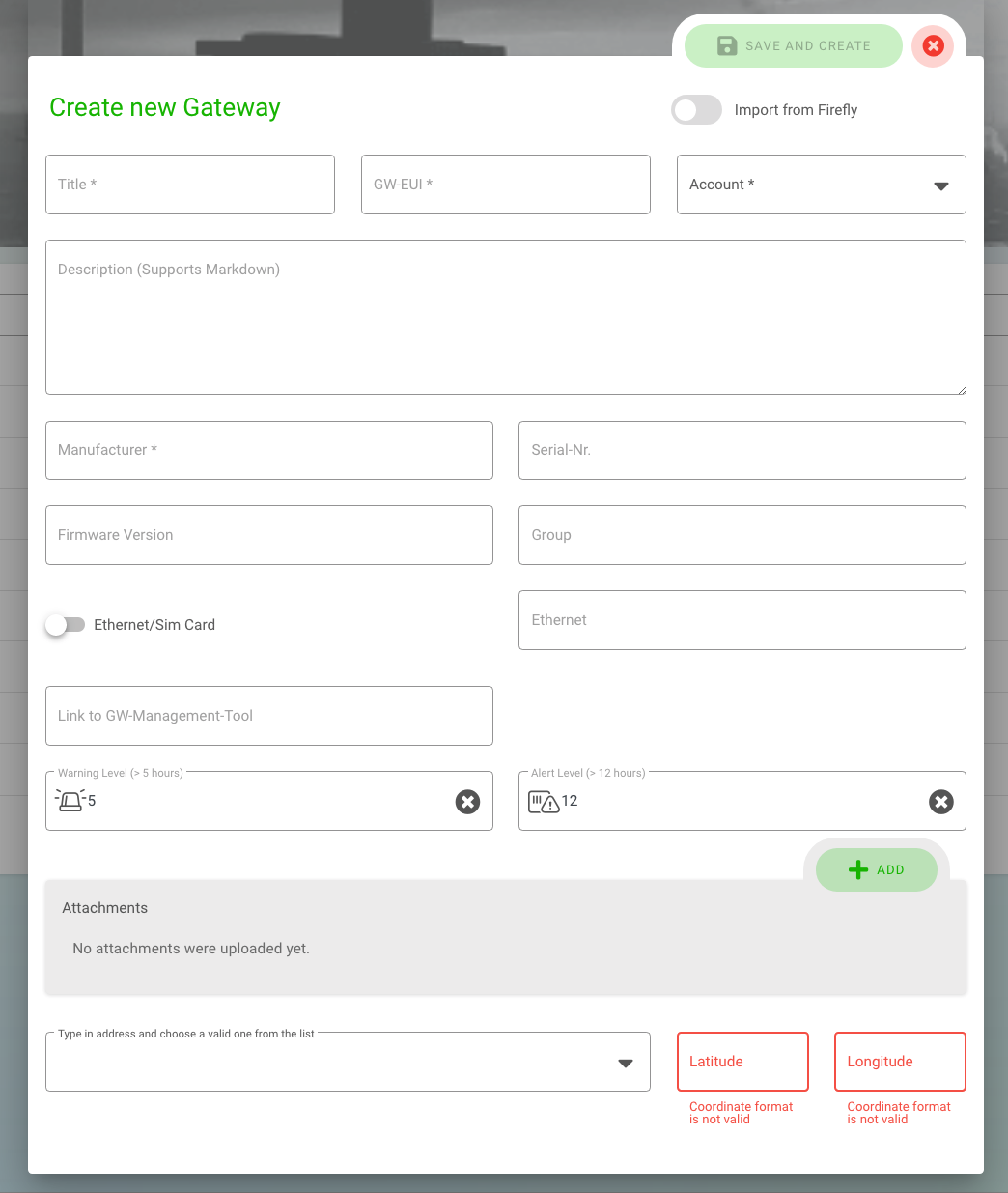
Task: Focus the Title input field
Action: pyautogui.click(x=190, y=185)
